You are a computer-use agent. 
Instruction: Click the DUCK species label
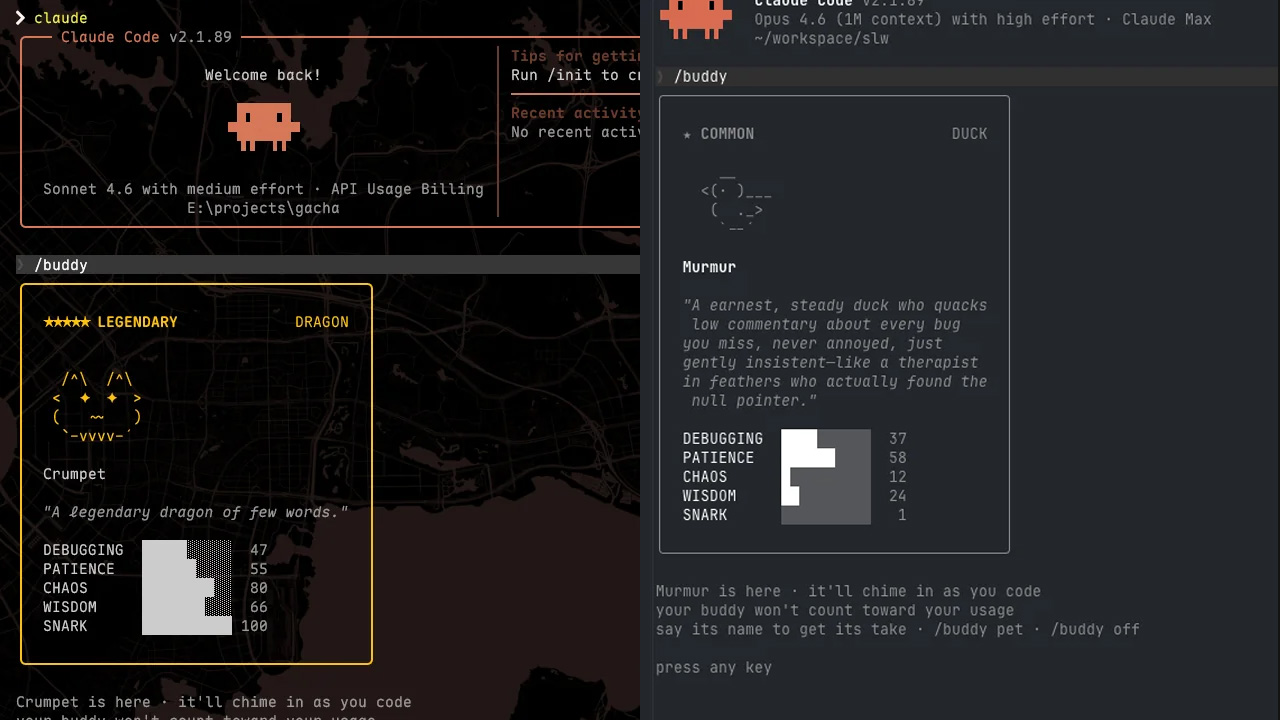click(x=969, y=134)
